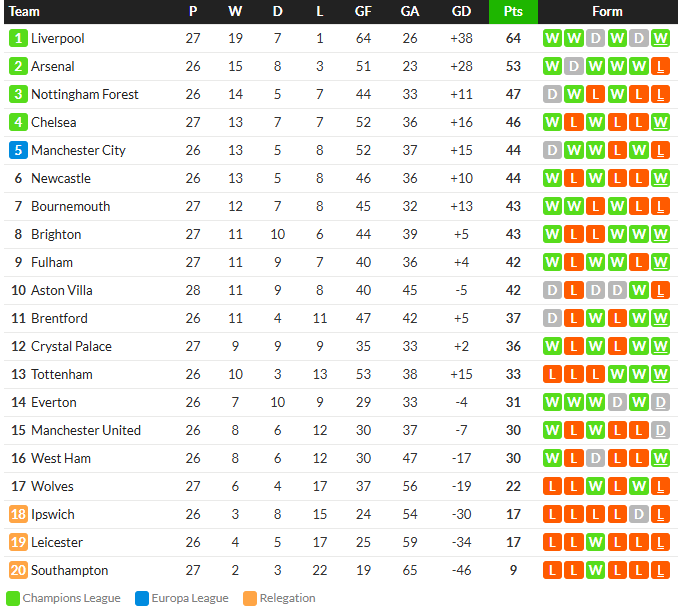Open the Nottingham Forest team link
679x611 pixels.
click(x=85, y=94)
